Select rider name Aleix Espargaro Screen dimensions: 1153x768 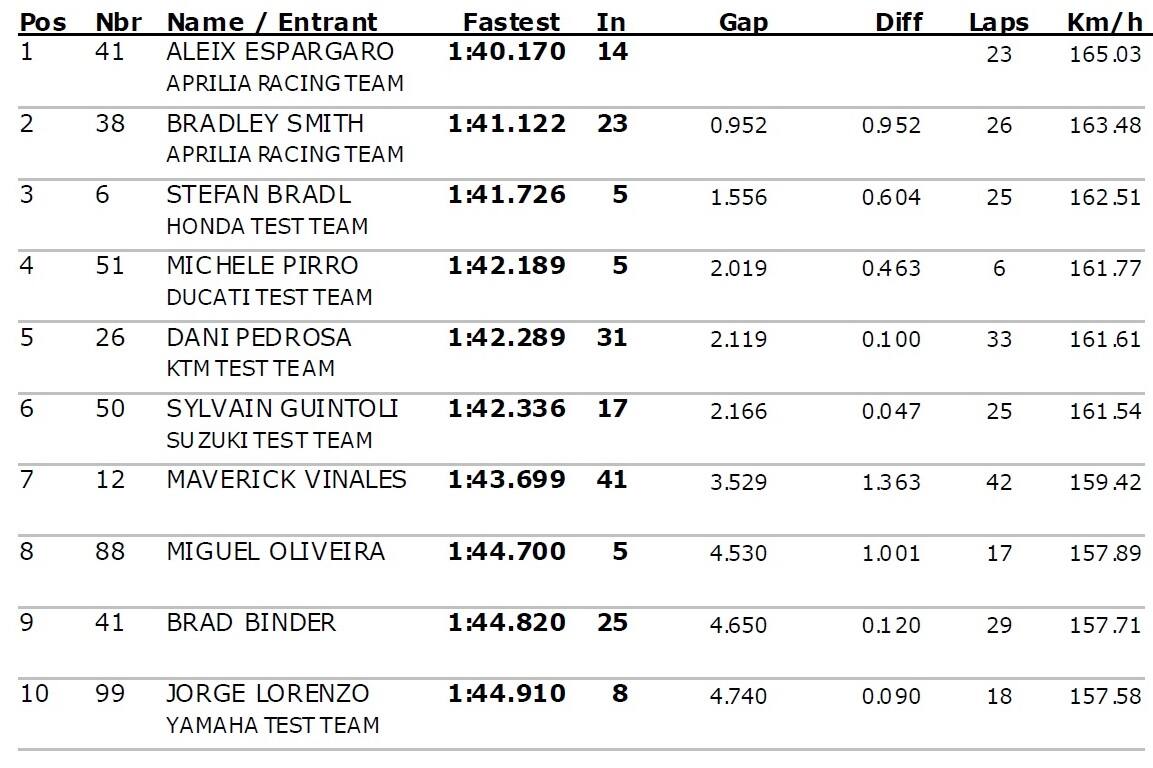click(x=280, y=51)
